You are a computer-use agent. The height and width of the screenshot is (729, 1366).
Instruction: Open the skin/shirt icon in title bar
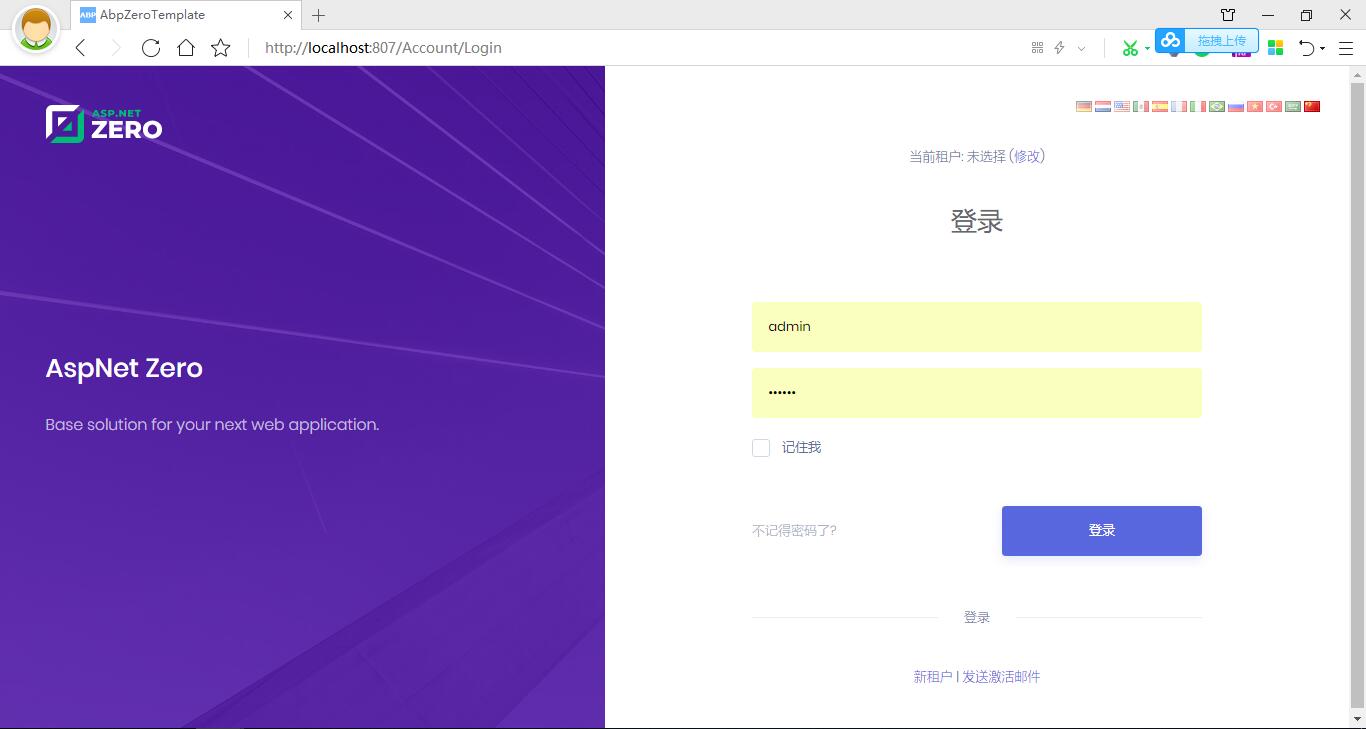1228,15
